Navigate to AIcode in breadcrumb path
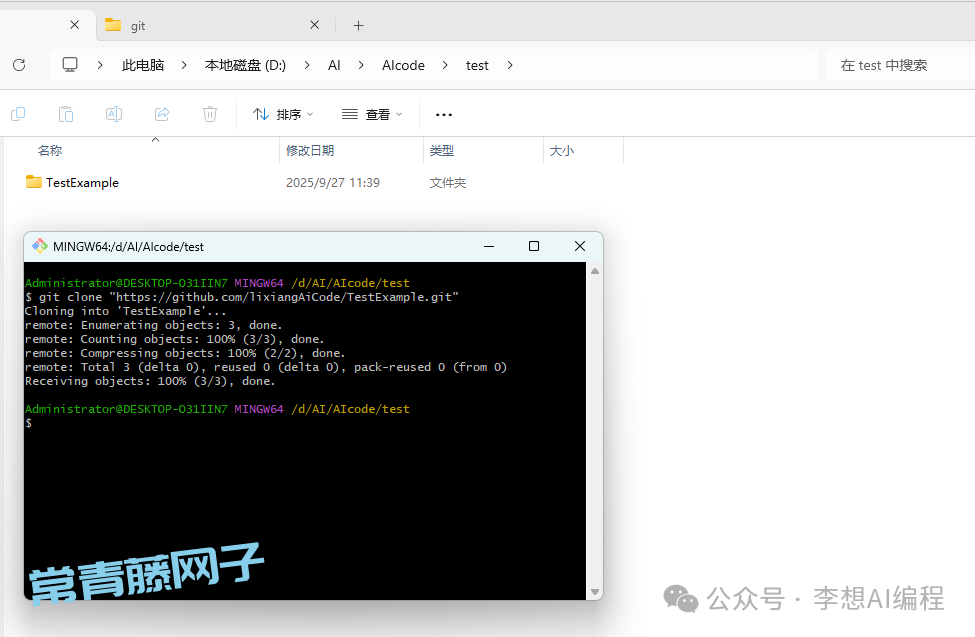Image resolution: width=975 pixels, height=637 pixels. coord(403,65)
